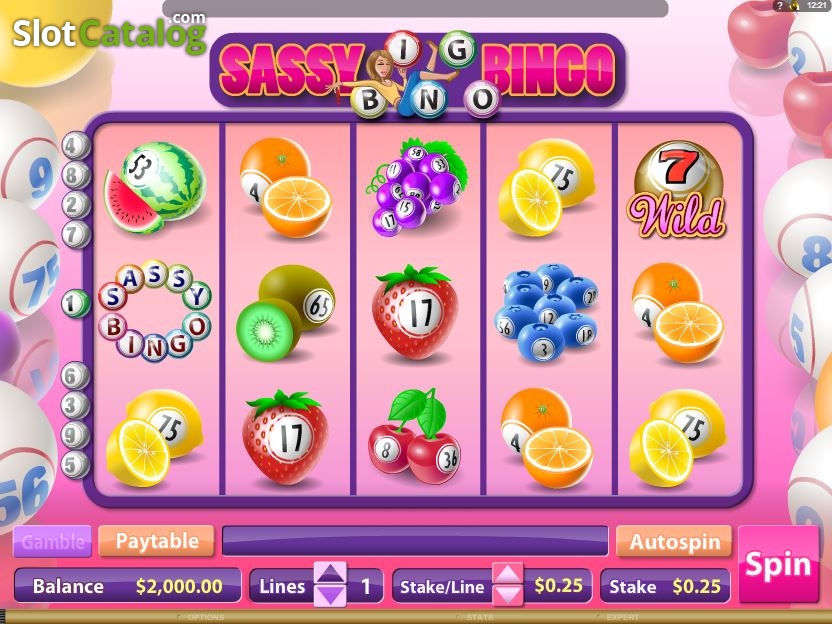Image resolution: width=832 pixels, height=624 pixels.
Task: Click the Sassy Bingo scatter symbol
Action: click(155, 310)
